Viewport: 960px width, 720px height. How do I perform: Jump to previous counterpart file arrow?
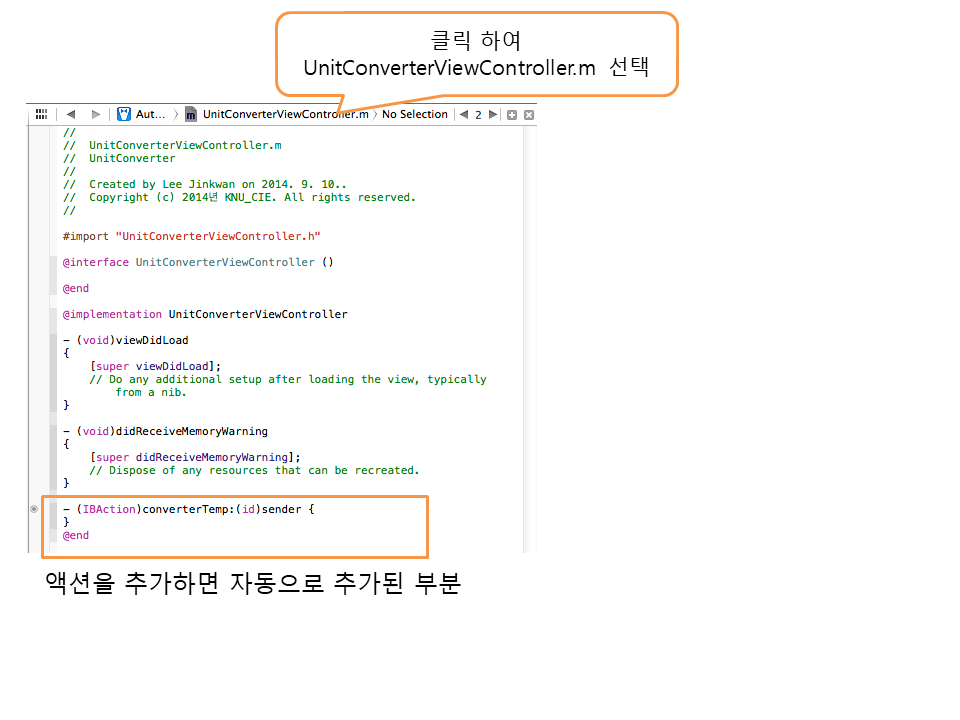463,115
